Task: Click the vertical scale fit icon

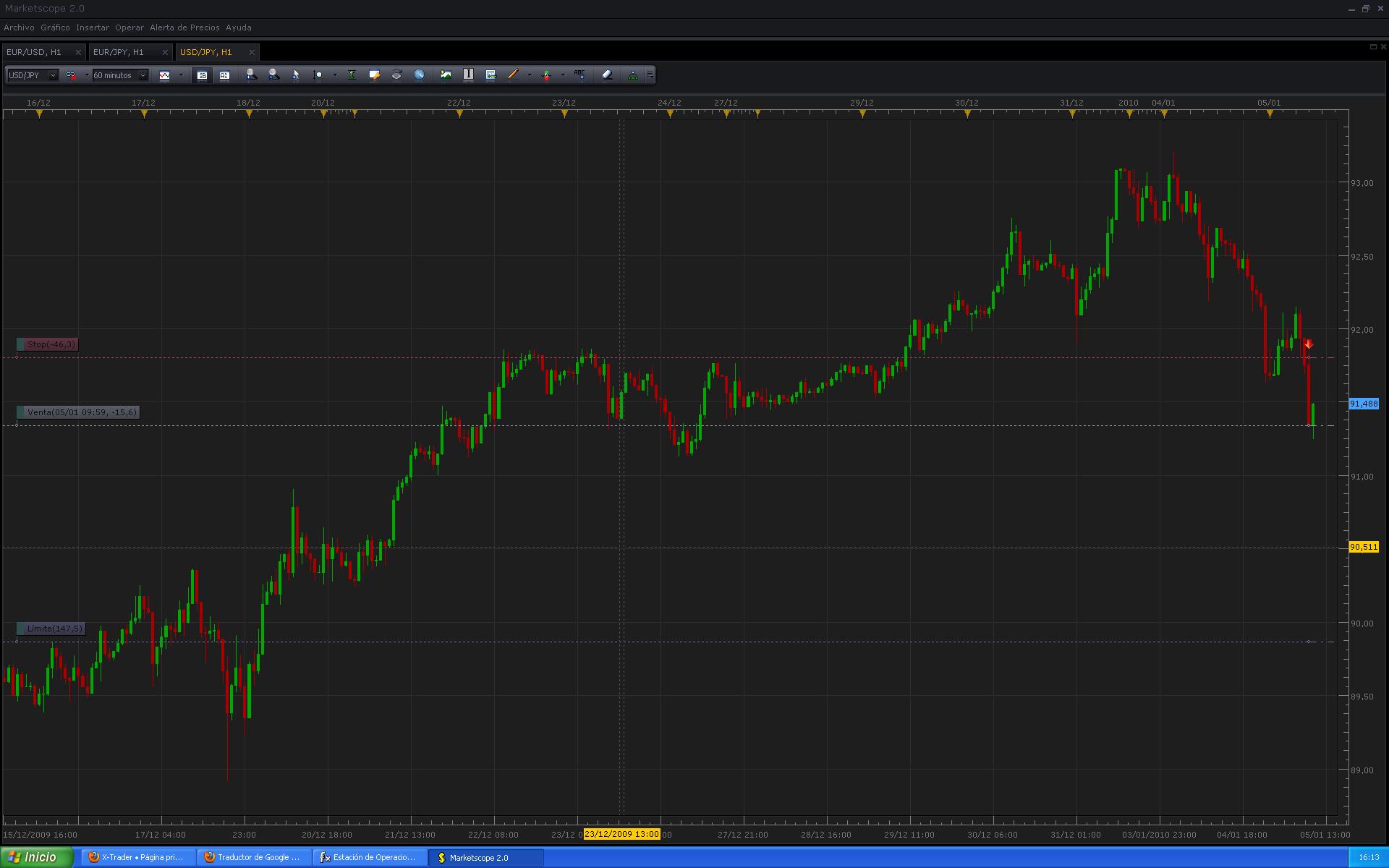Action: (352, 75)
